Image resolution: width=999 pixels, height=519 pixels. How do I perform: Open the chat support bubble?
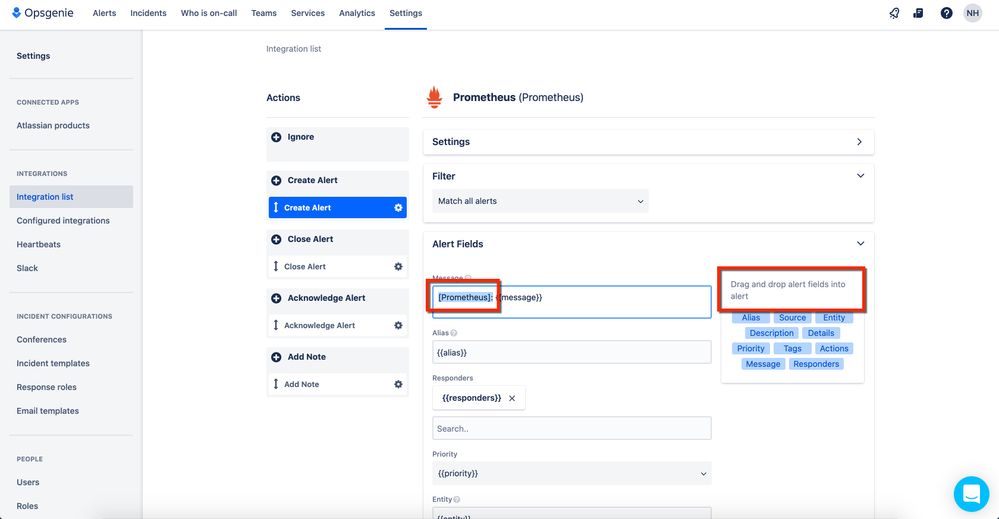[971, 494]
